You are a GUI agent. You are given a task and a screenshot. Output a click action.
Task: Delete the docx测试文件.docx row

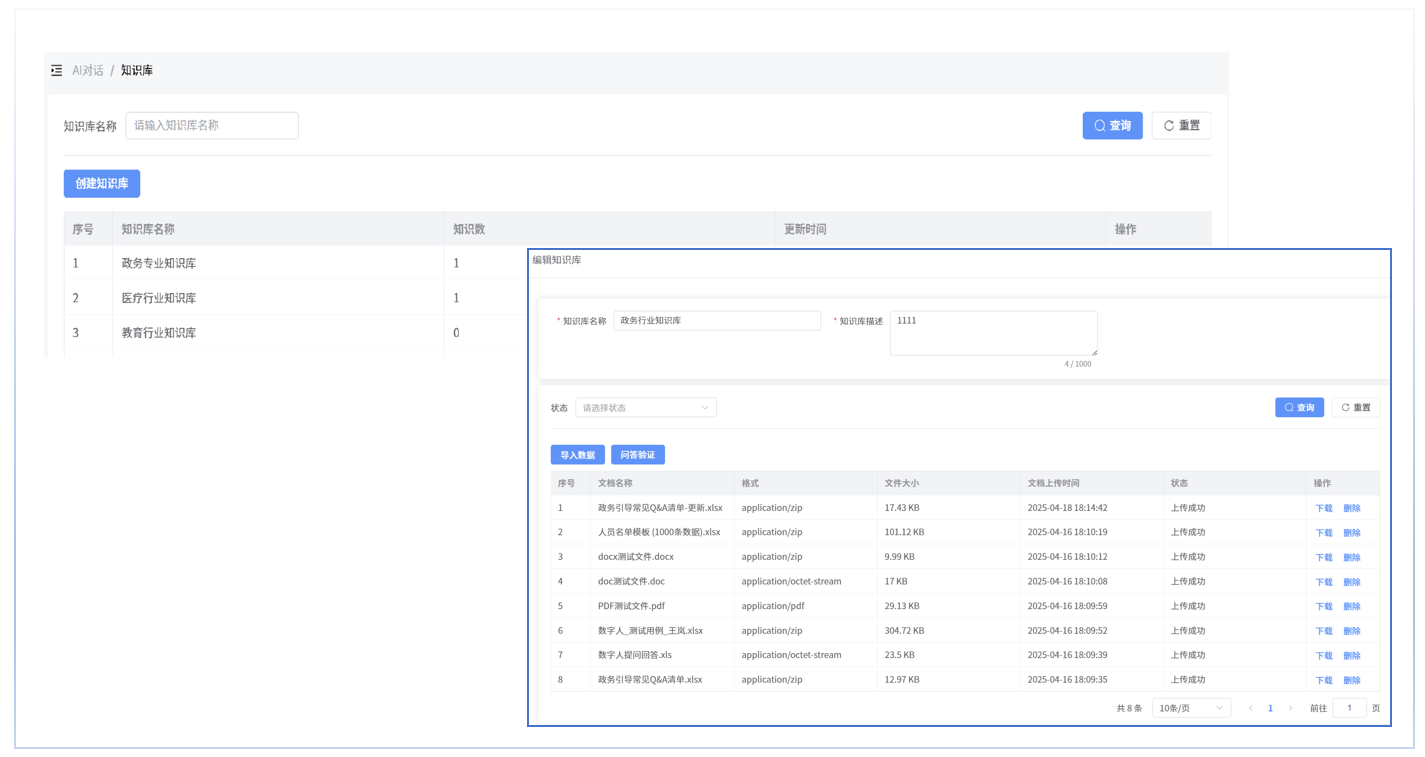(1352, 557)
